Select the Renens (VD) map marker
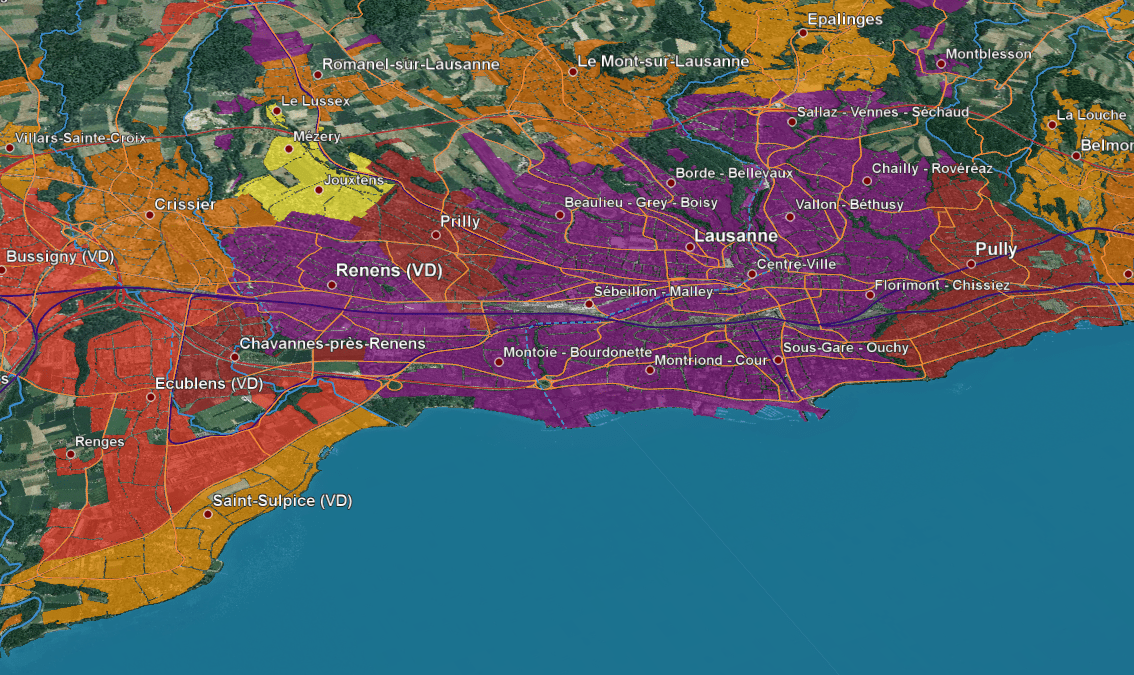 pos(330,287)
